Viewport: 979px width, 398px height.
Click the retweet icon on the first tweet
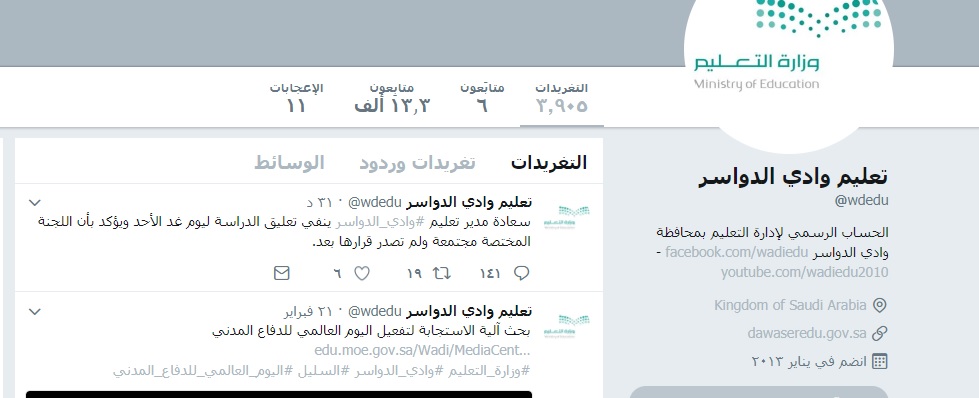442,273
